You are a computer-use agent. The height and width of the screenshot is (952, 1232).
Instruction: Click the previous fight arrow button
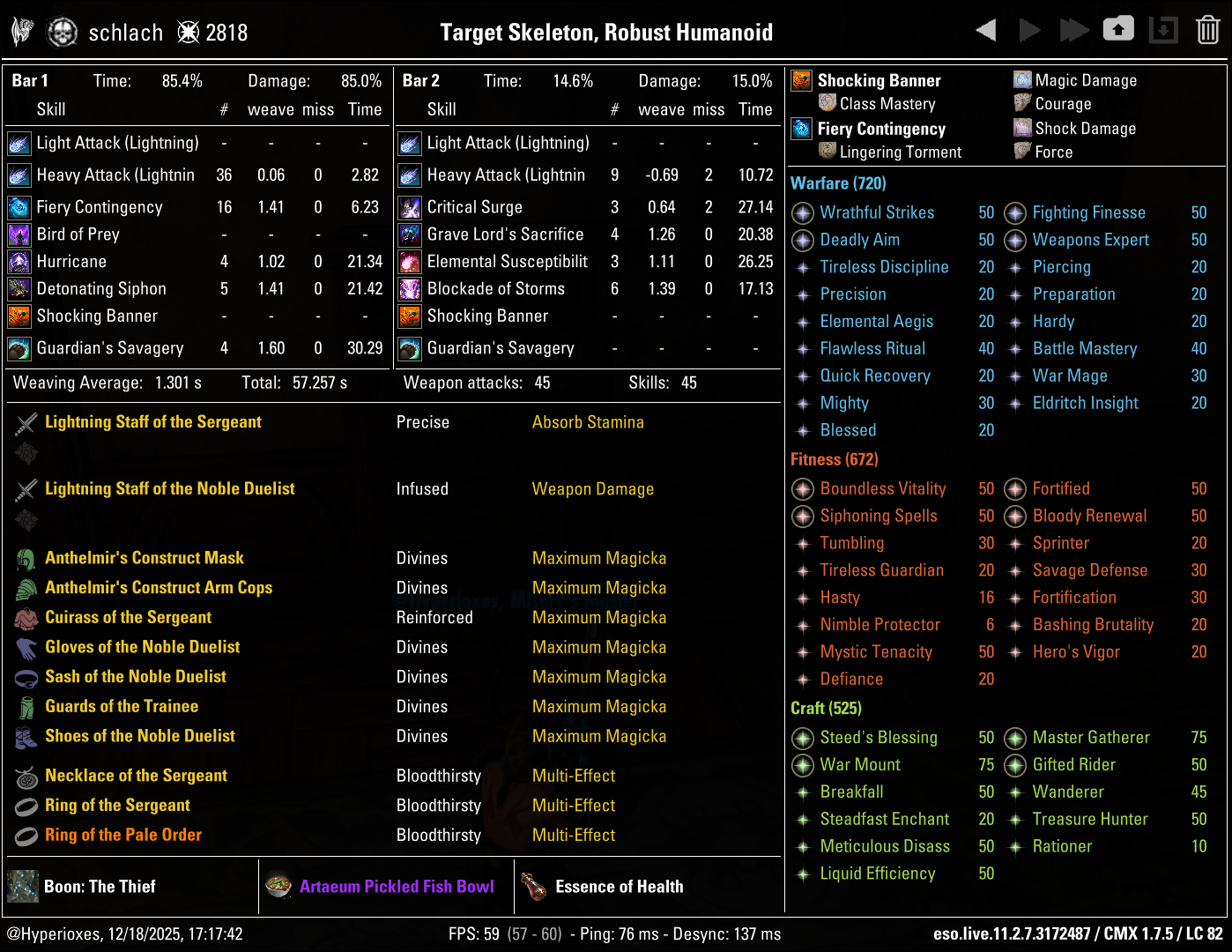point(985,28)
